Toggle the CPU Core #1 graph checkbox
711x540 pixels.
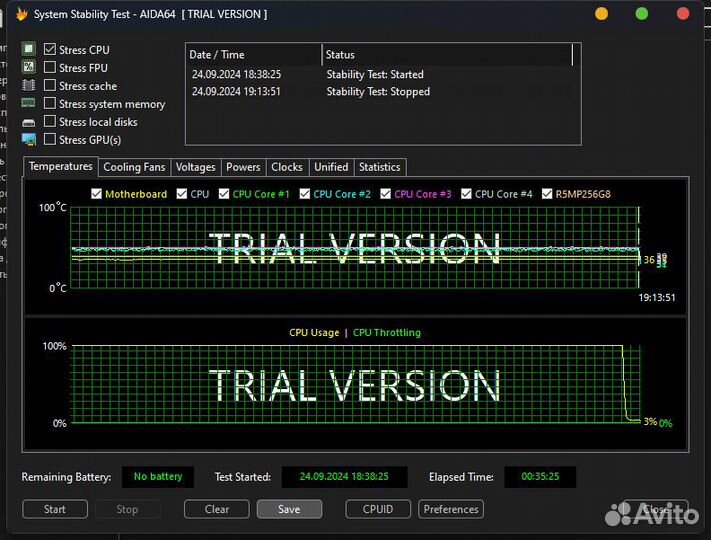(224, 194)
